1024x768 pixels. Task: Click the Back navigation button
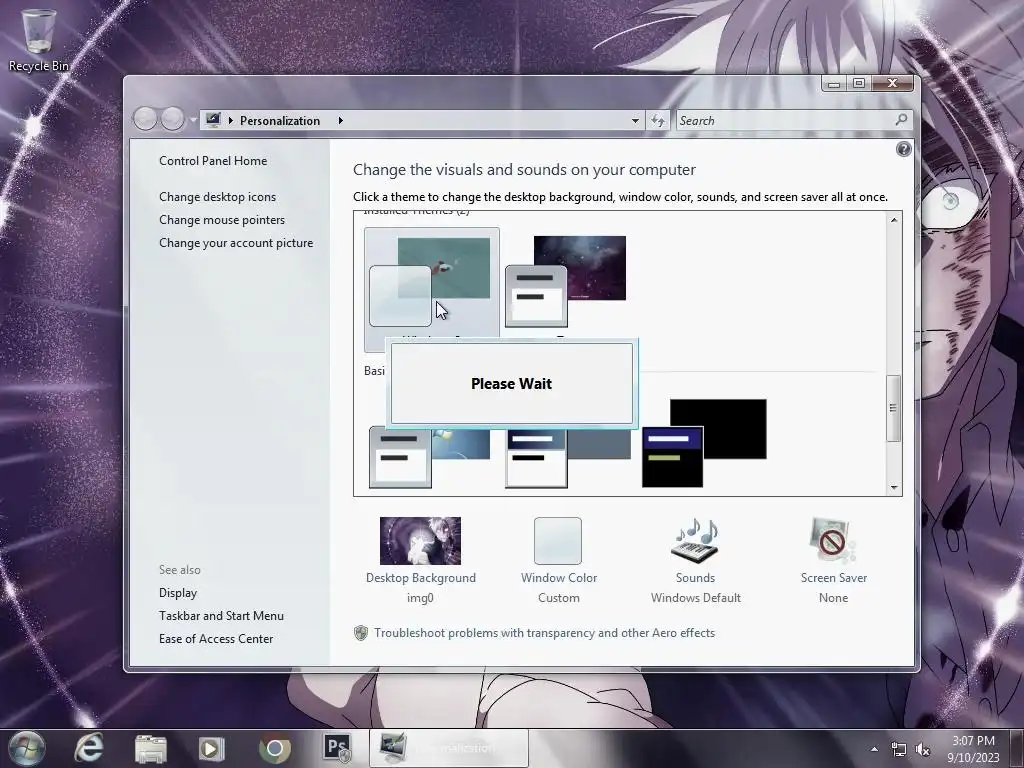146,119
